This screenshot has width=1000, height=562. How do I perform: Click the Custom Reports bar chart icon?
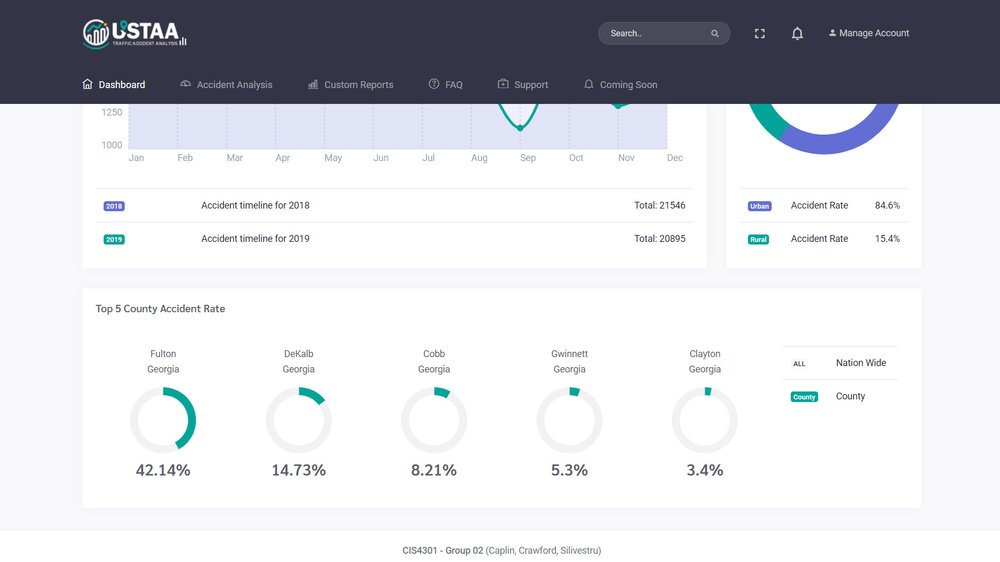pos(313,85)
